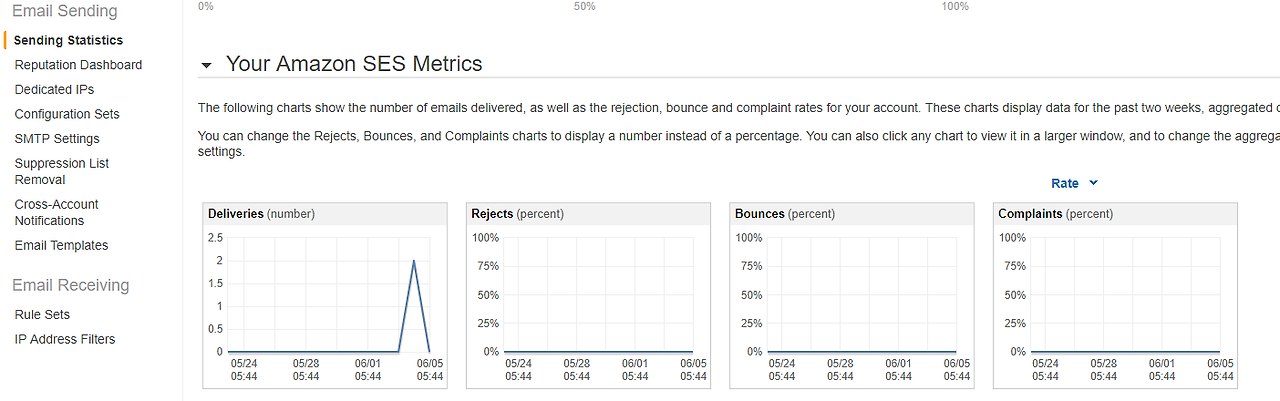Open Sending Statistics in sidebar
This screenshot has height=401, width=1280.
68,40
